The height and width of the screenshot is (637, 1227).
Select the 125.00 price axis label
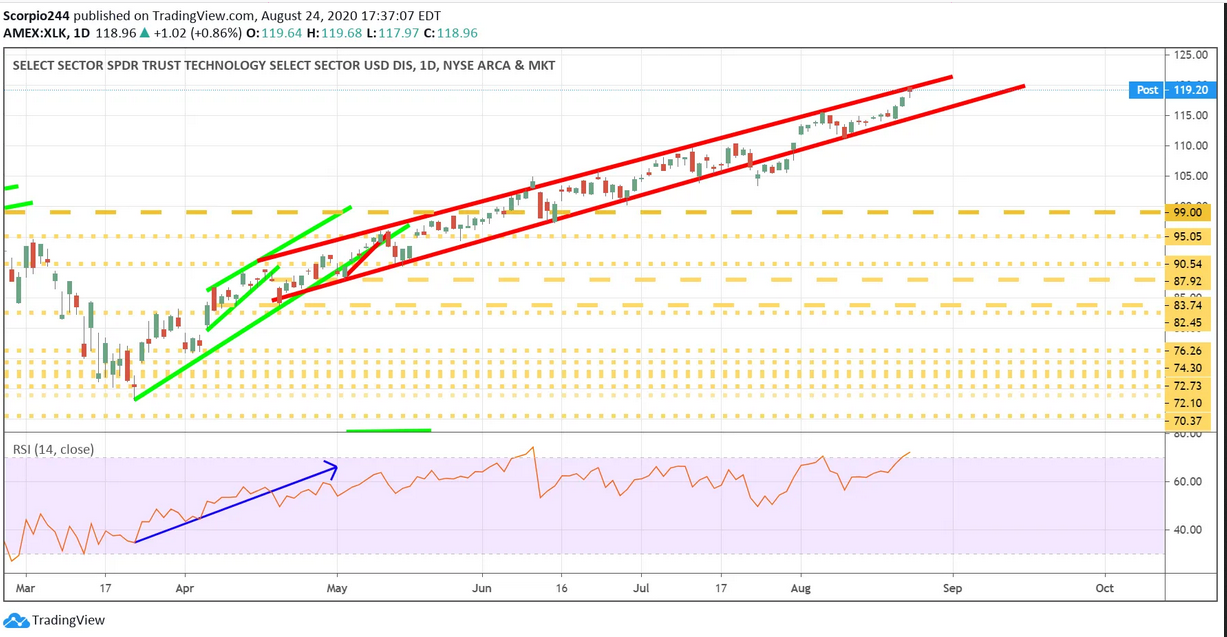pyautogui.click(x=1190, y=54)
